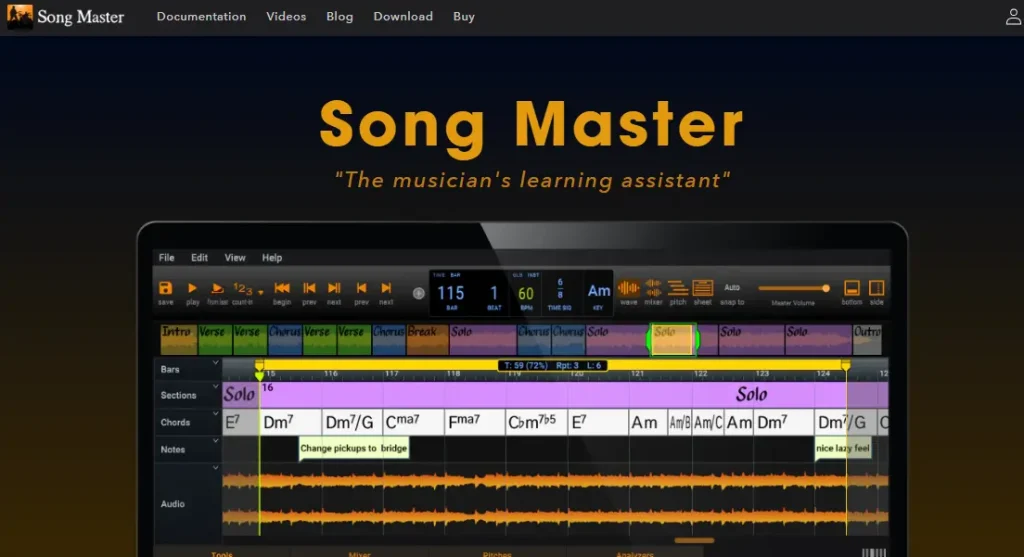Click the loop start marker handle
Screen dimensions: 1024x557
[259, 370]
